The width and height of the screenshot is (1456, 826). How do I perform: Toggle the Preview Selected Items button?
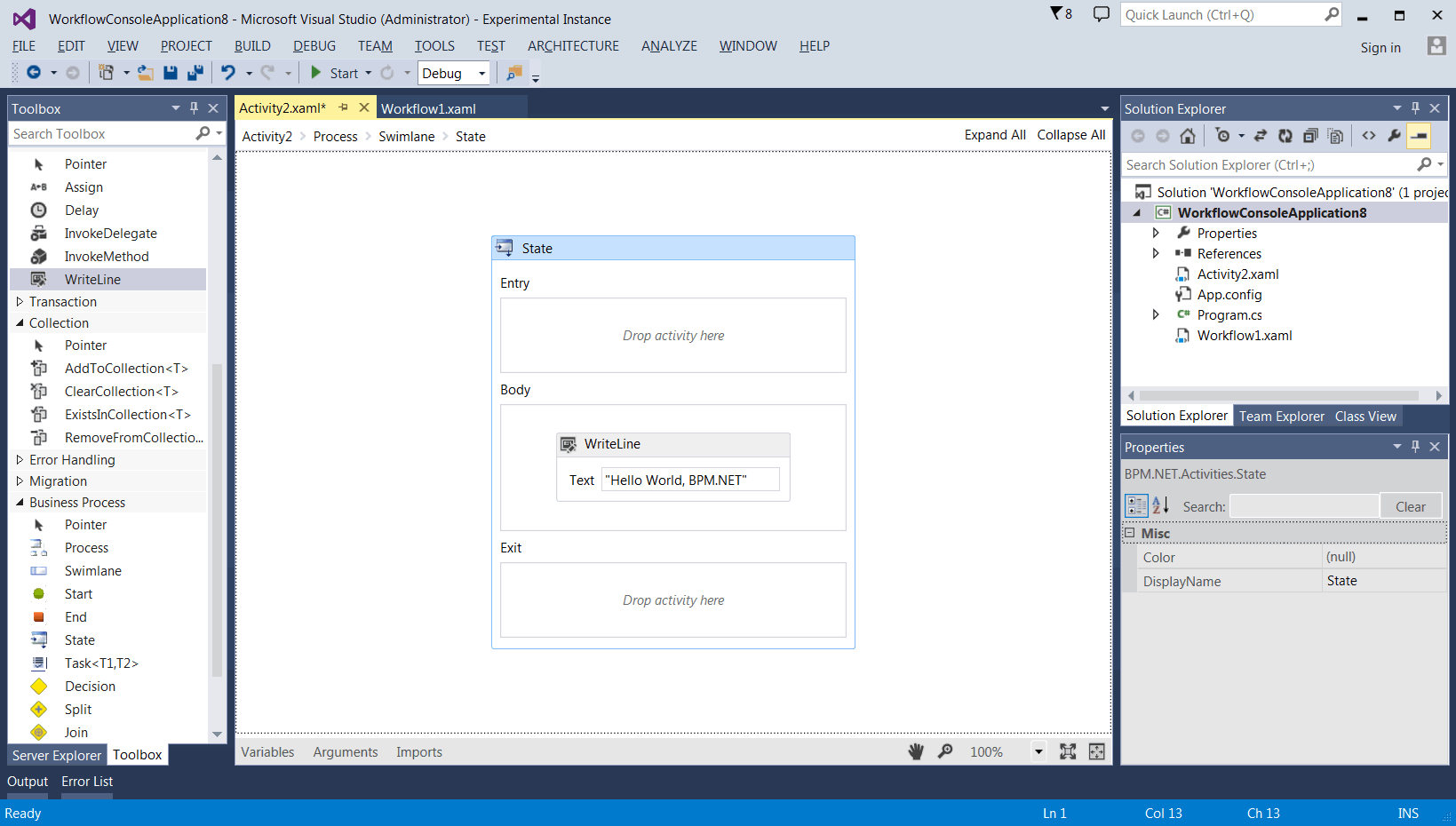point(1419,136)
